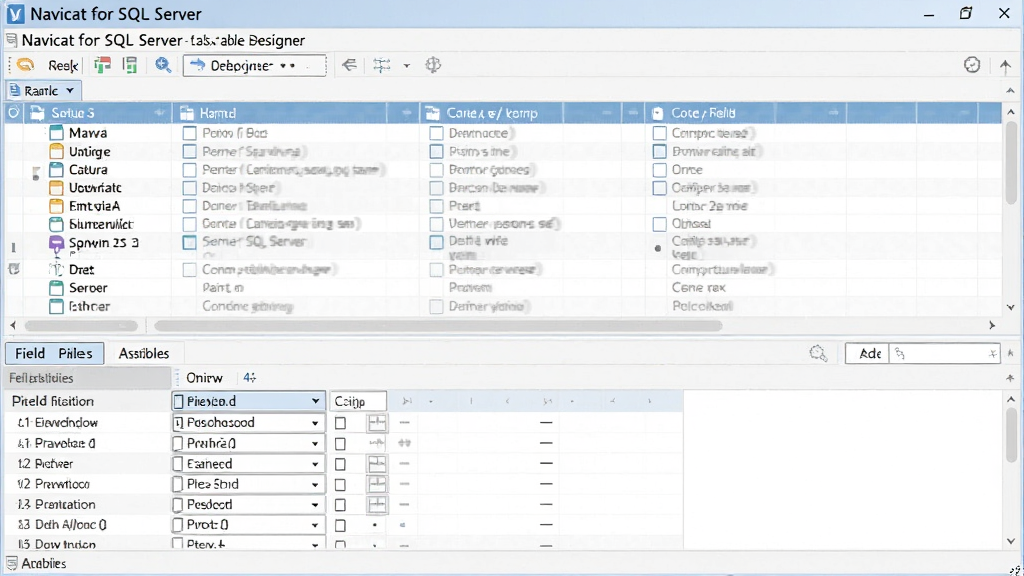The height and width of the screenshot is (576, 1024).
Task: Click the Acabiies label in the status bar
Action: 44,563
